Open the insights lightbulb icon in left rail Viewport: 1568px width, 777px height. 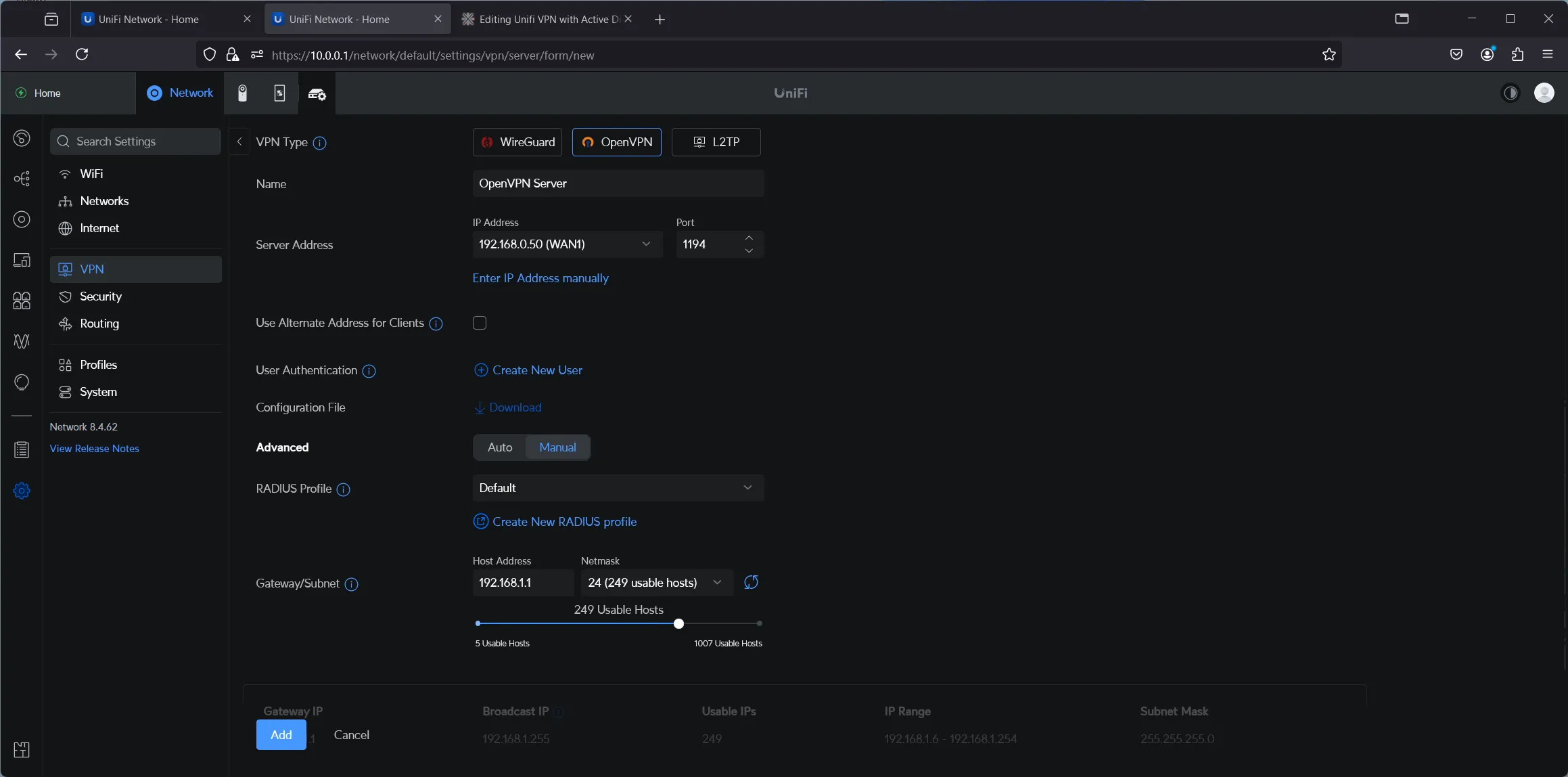tap(22, 382)
